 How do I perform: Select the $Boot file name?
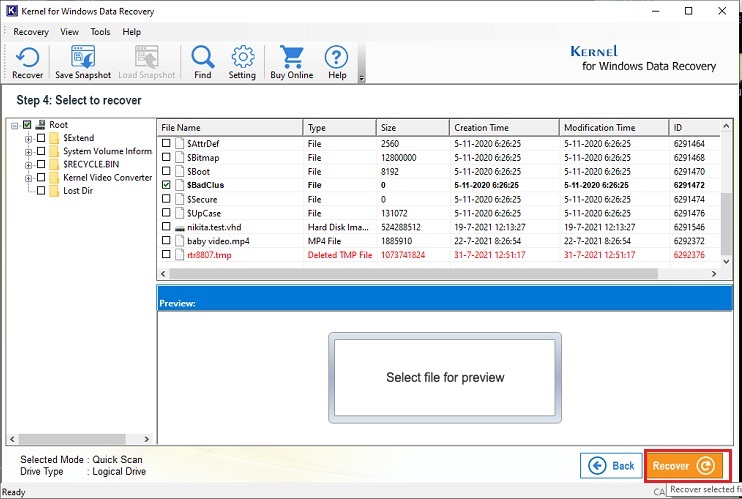click(198, 171)
